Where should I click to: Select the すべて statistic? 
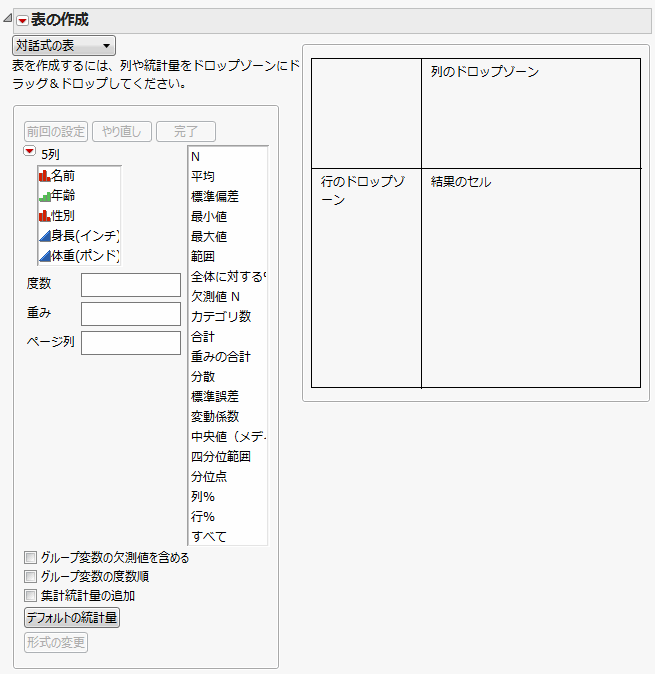[x=228, y=536]
